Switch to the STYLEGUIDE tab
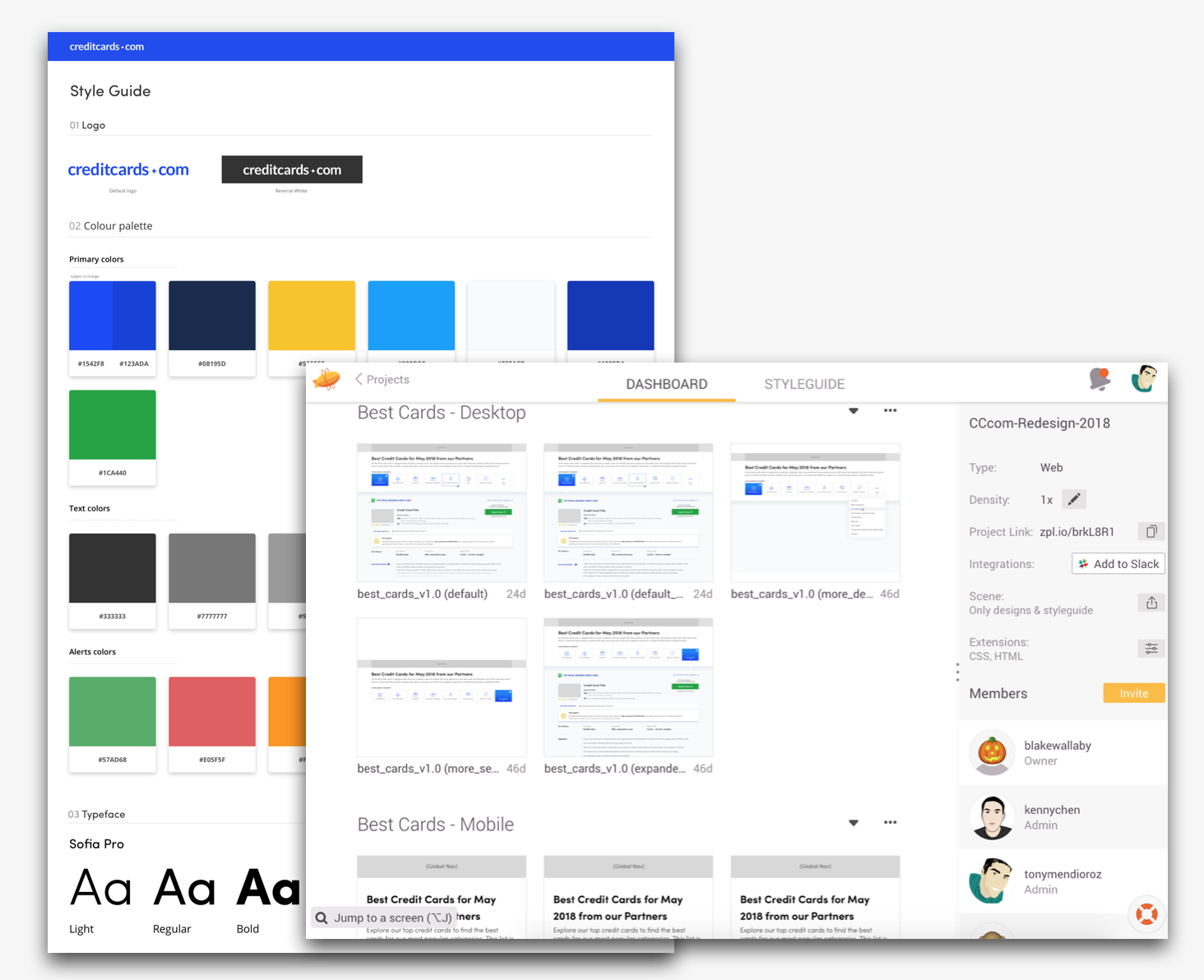The image size is (1204, 980). (x=804, y=384)
